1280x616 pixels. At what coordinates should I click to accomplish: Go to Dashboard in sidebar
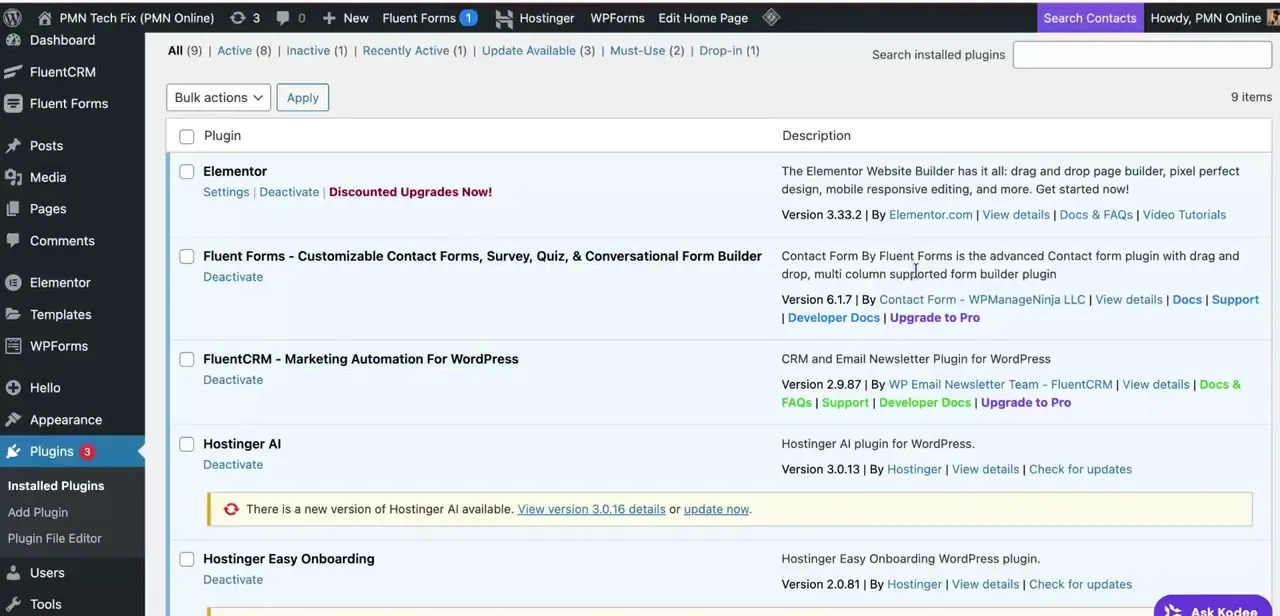point(62,40)
